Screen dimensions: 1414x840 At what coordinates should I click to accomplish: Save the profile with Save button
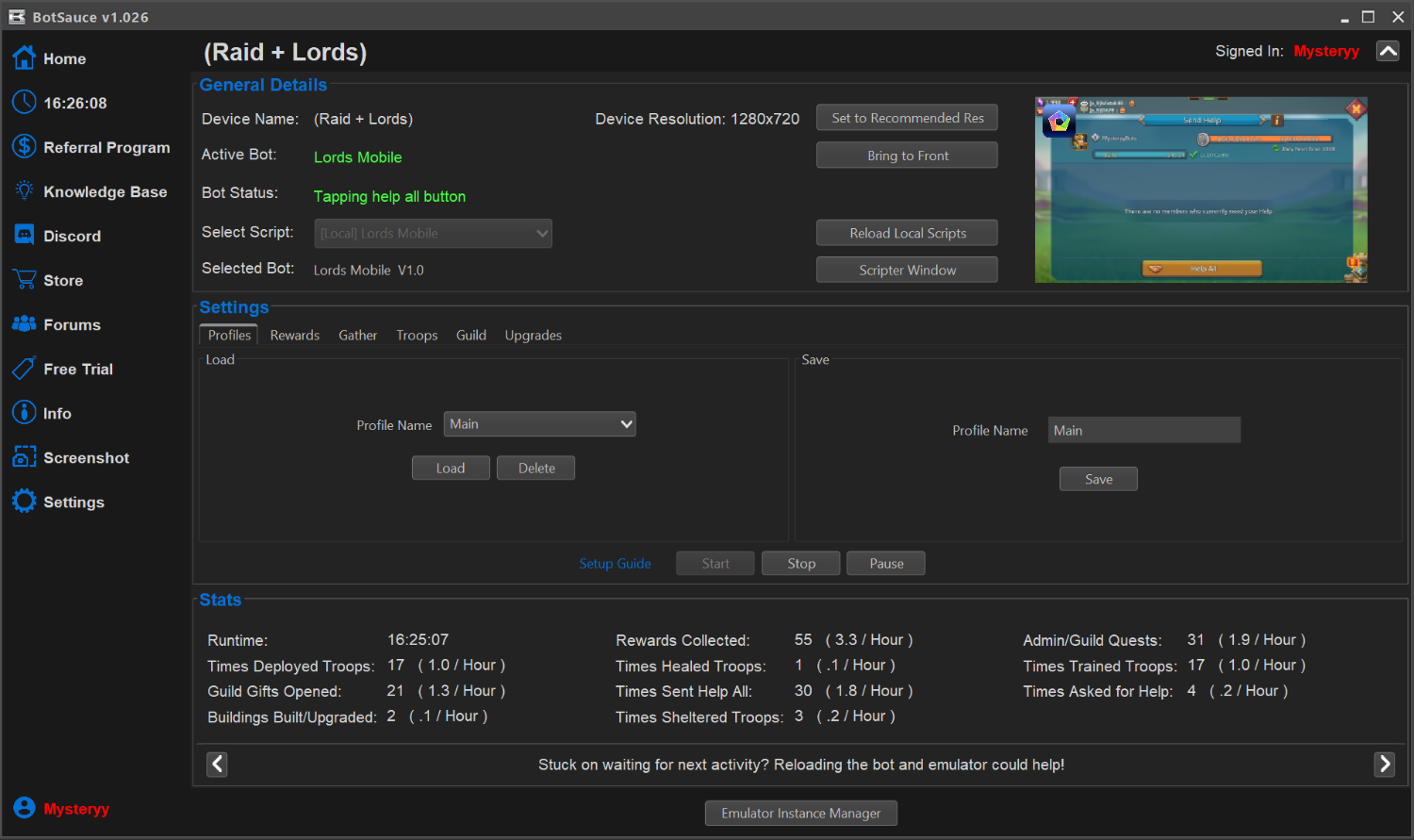[1098, 479]
